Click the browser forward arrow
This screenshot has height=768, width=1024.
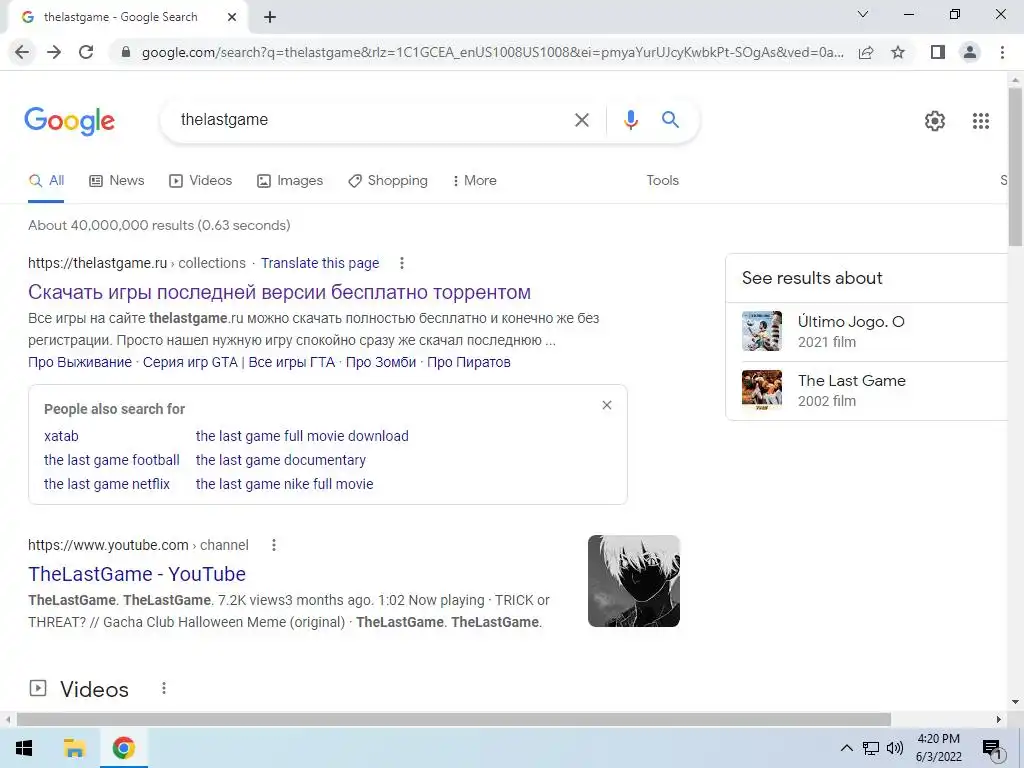pos(54,52)
